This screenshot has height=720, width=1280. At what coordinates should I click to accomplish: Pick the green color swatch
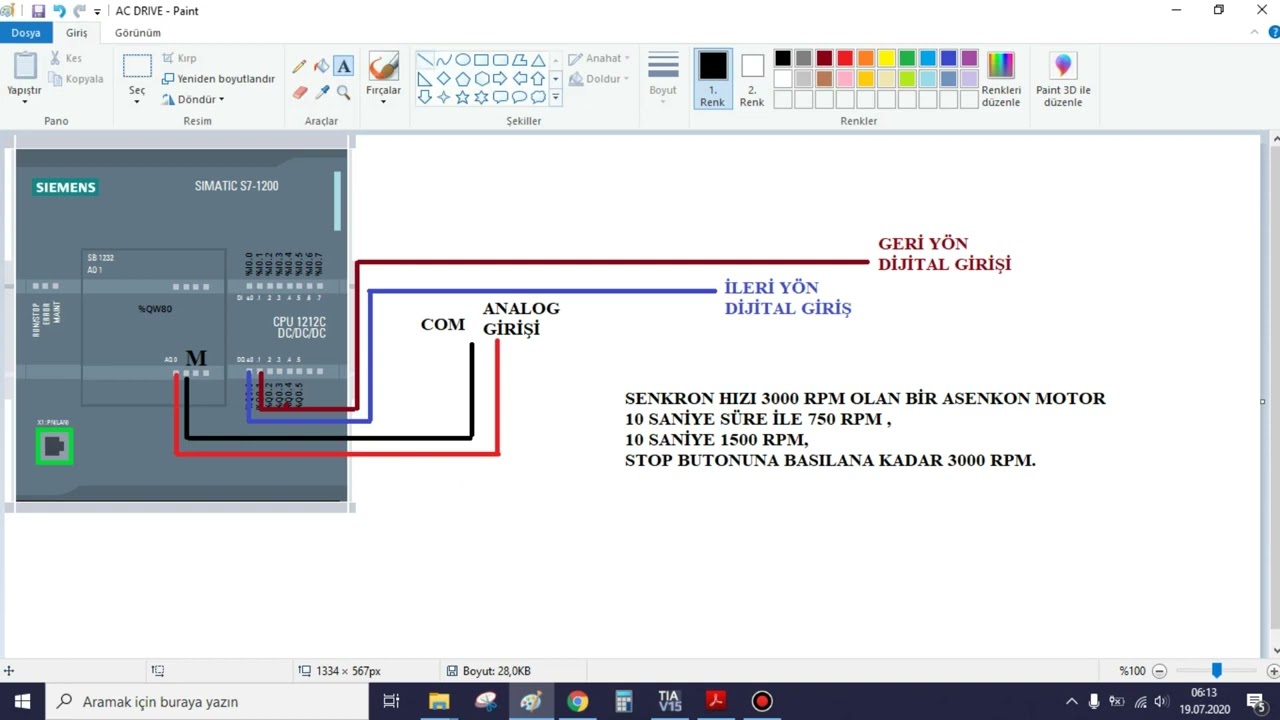pos(907,58)
